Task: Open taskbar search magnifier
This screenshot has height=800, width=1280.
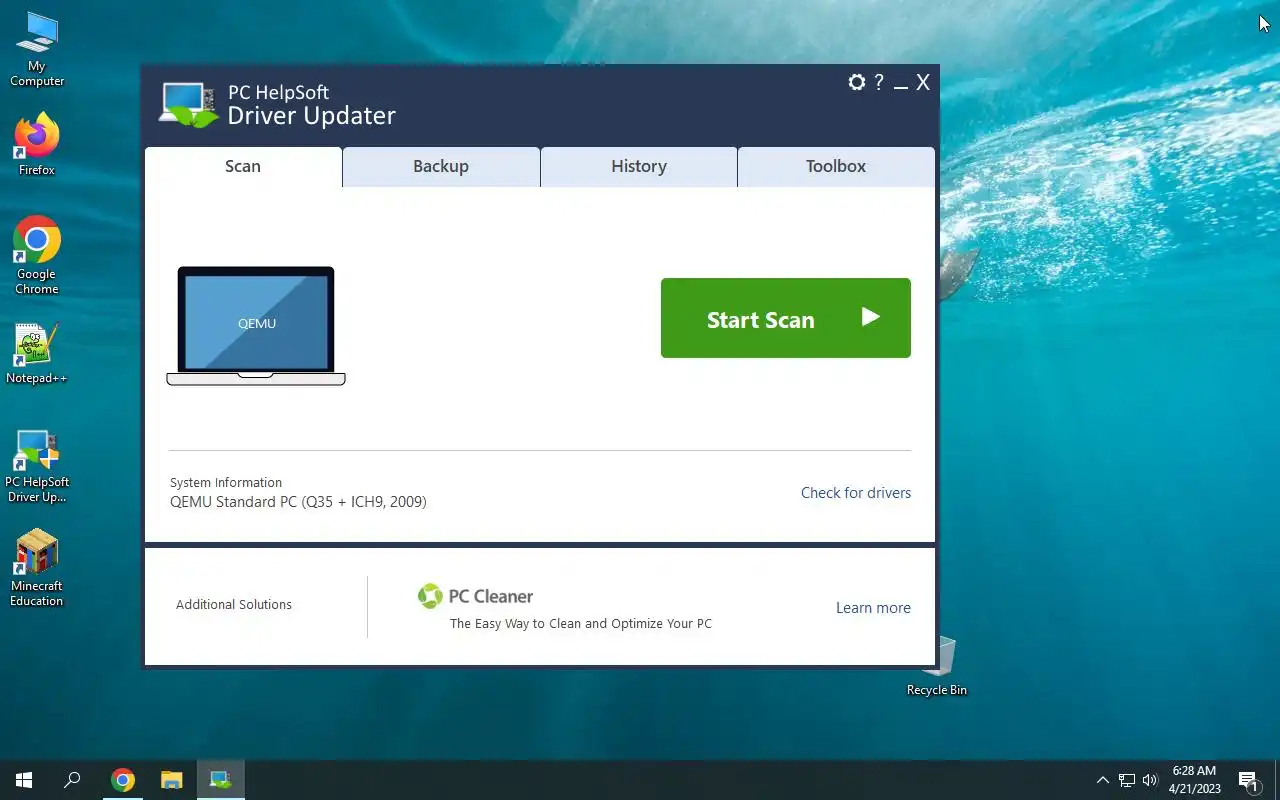Action: 72,780
